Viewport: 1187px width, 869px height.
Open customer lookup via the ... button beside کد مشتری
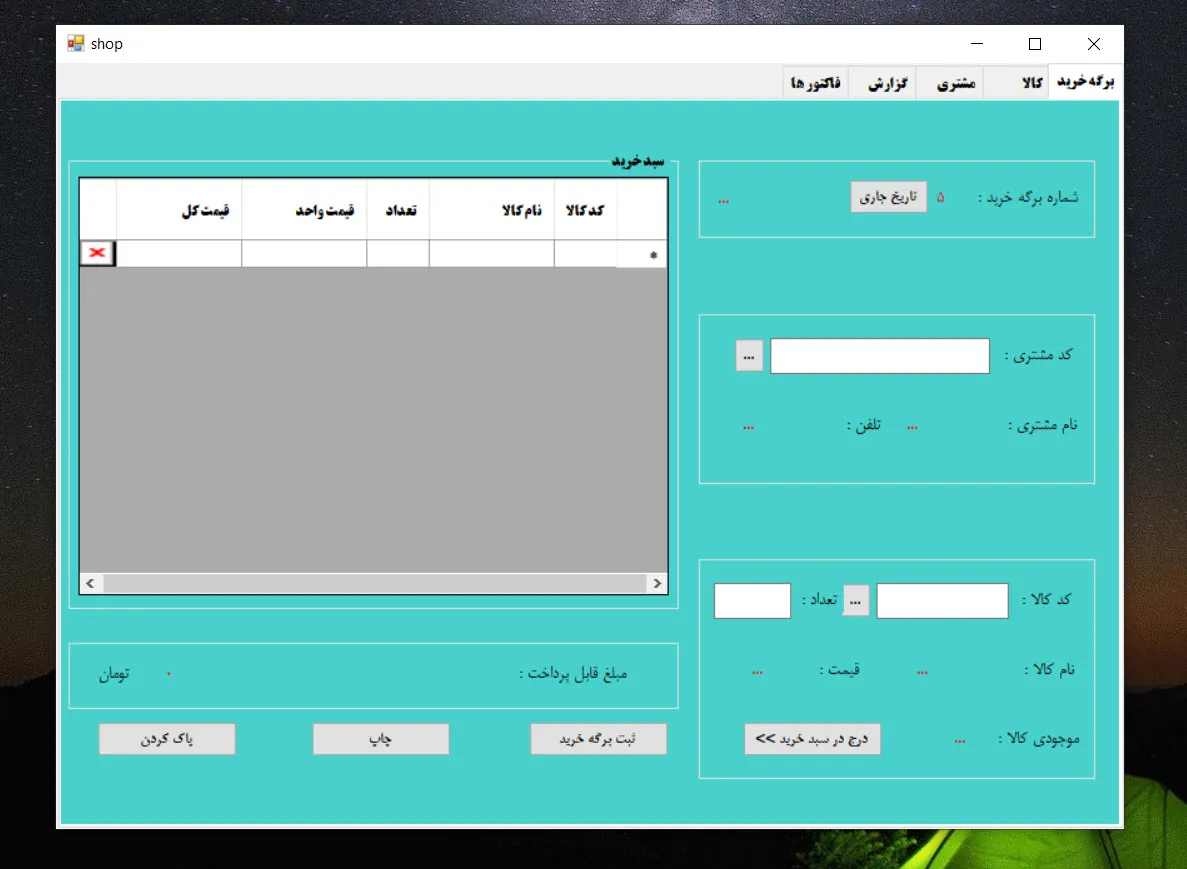click(x=749, y=355)
